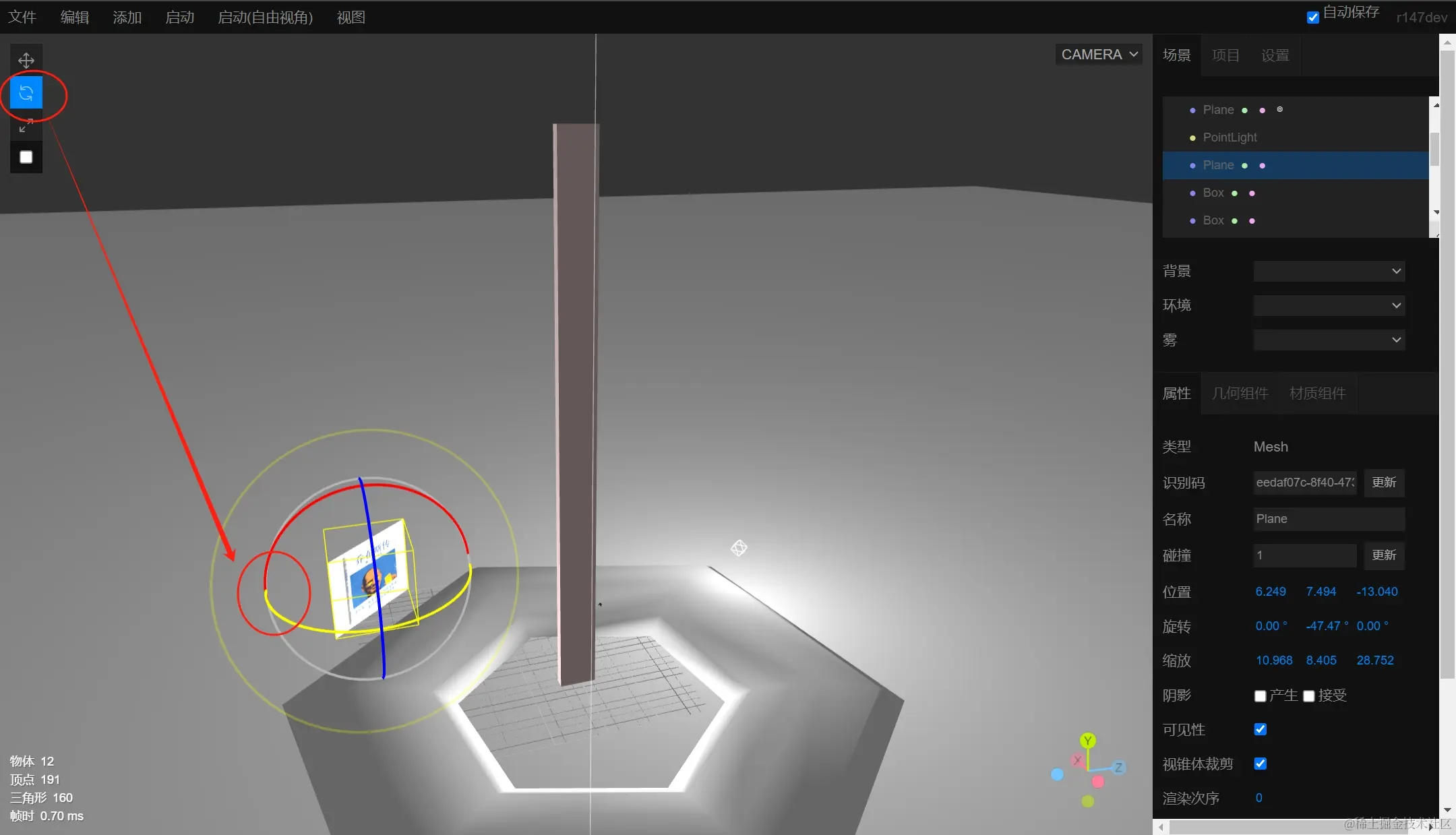1456x835 pixels.
Task: Enable the 产生 cast shadow checkbox
Action: [x=1260, y=696]
